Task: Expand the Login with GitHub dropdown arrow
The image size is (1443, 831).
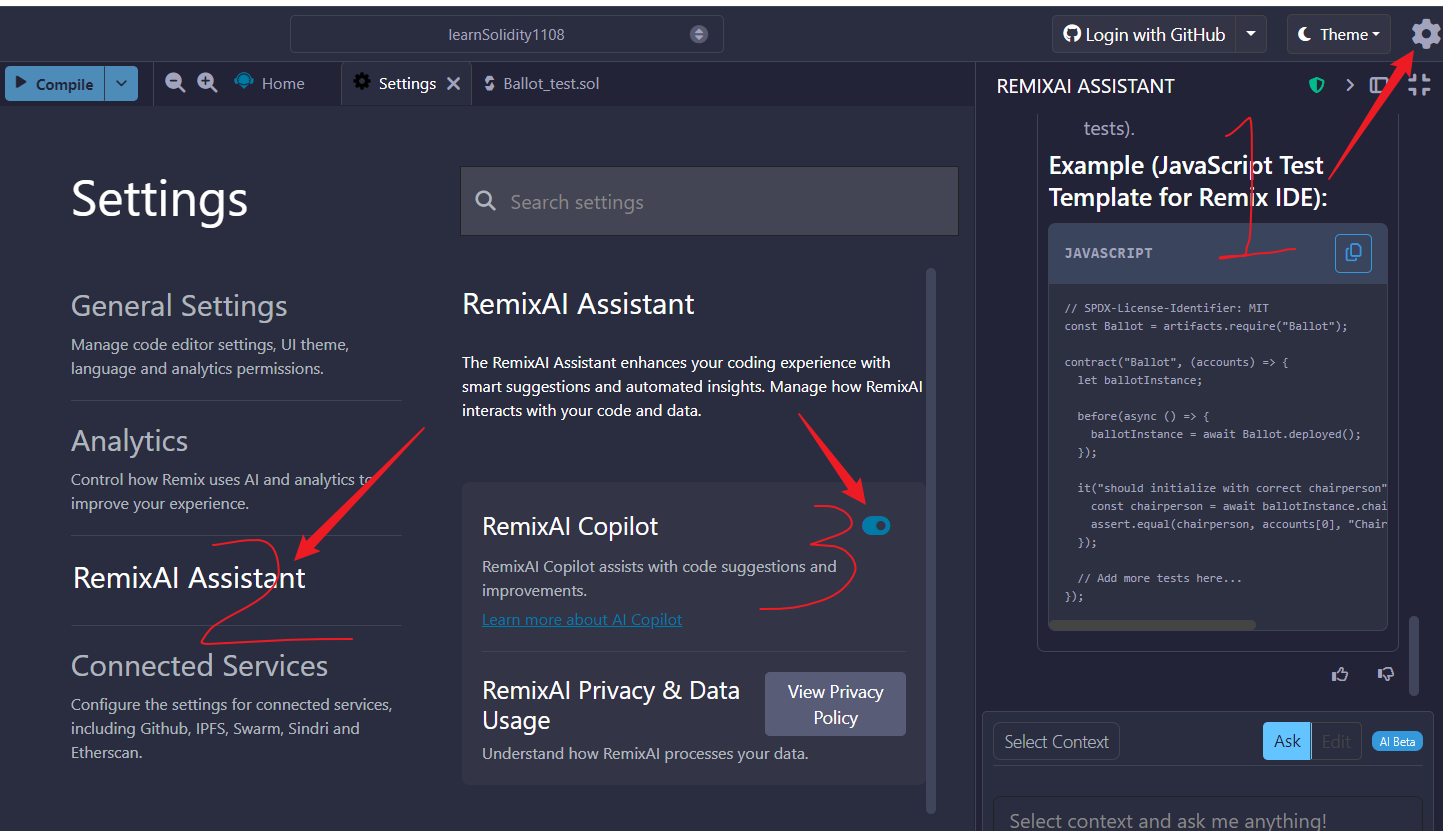Action: tap(1251, 34)
